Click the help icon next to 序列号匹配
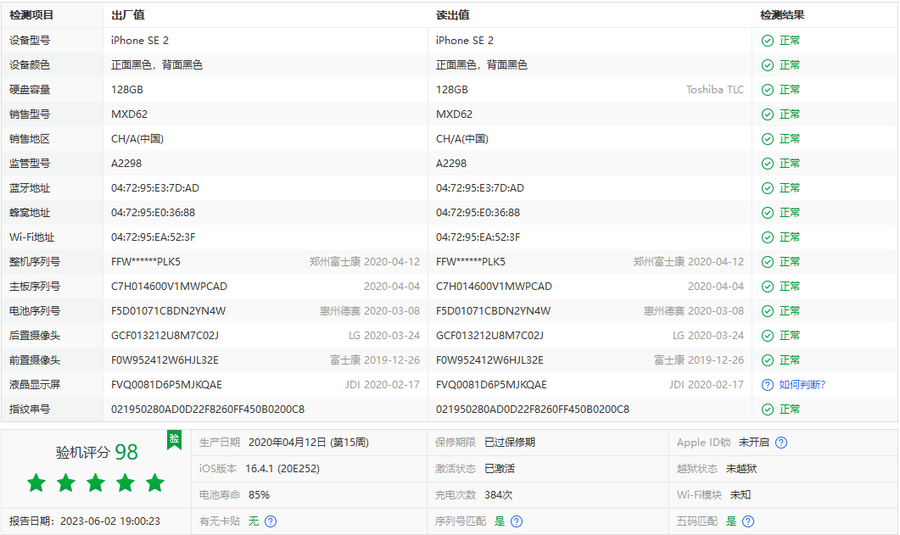Screen dimensions: 900x535 click(x=517, y=521)
